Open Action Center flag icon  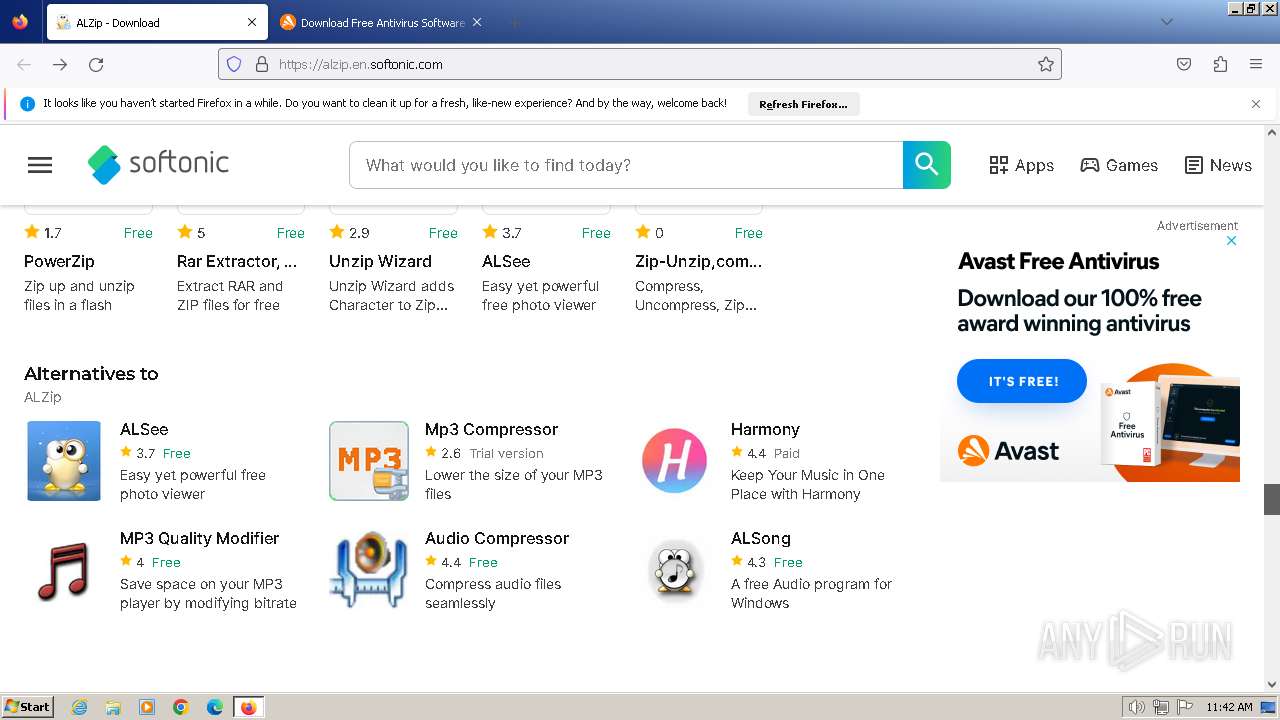click(x=1184, y=707)
